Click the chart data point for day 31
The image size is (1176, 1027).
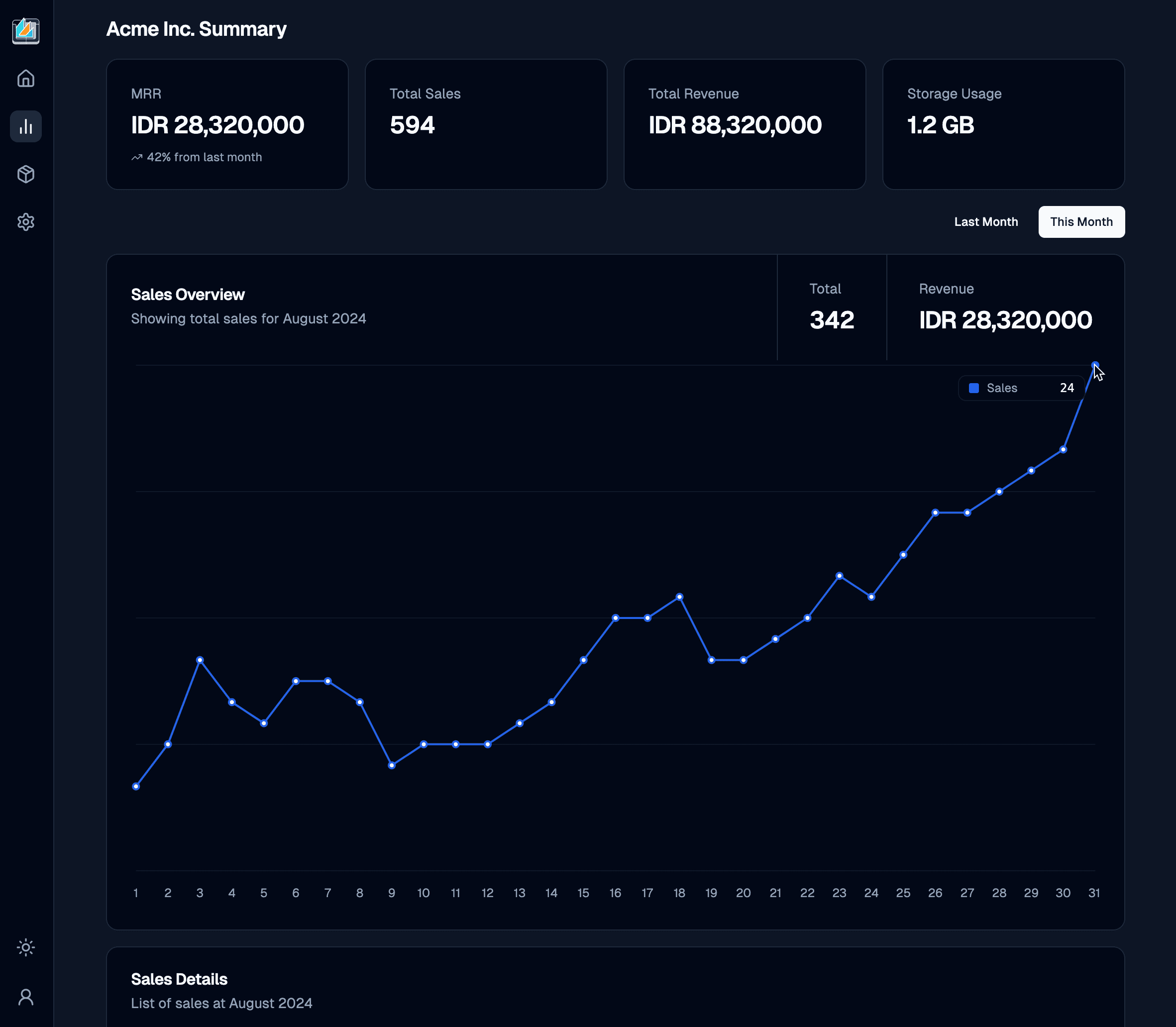[1095, 365]
